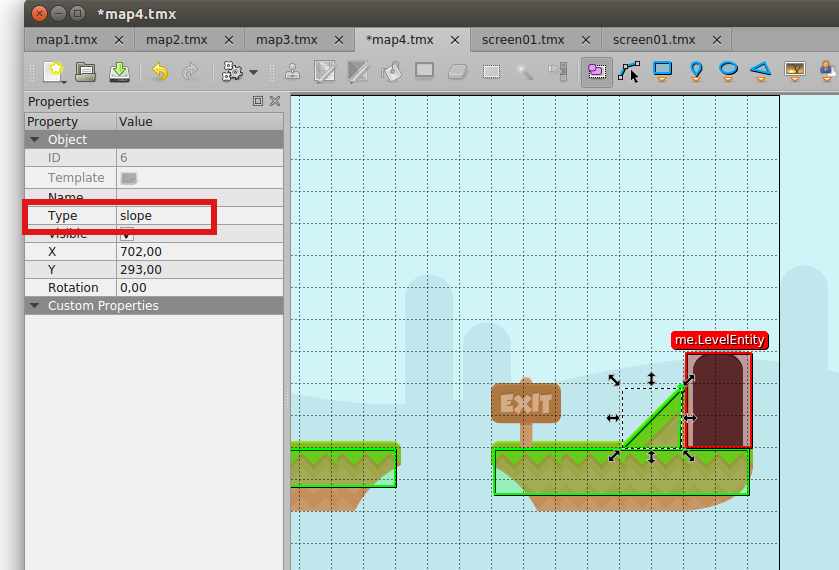Switch to the map3.tmx tab
This screenshot has width=839, height=570.
coord(287,40)
